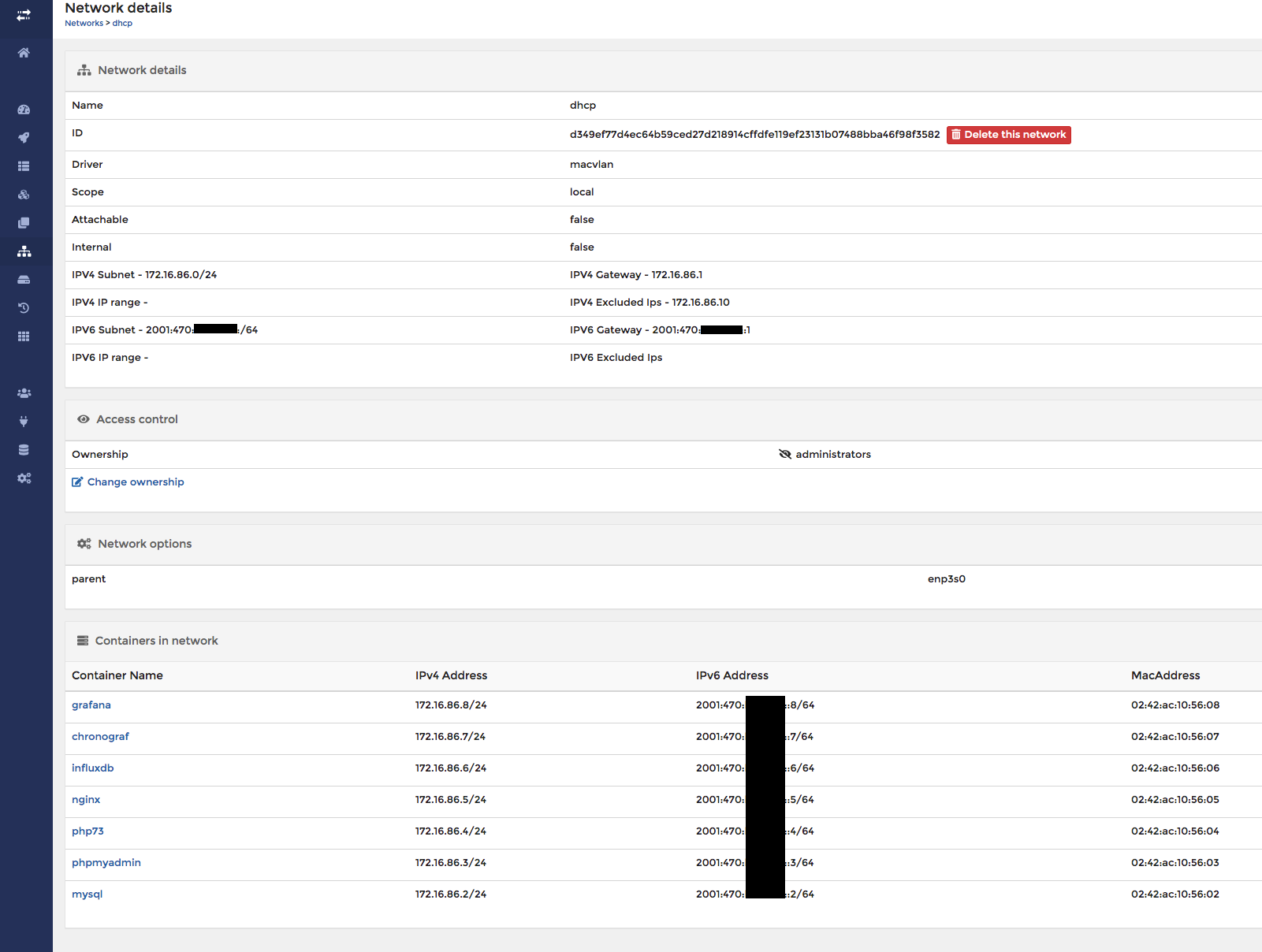This screenshot has width=1262, height=952.
Task: View Events using the history clock icon
Action: pyautogui.click(x=24, y=307)
